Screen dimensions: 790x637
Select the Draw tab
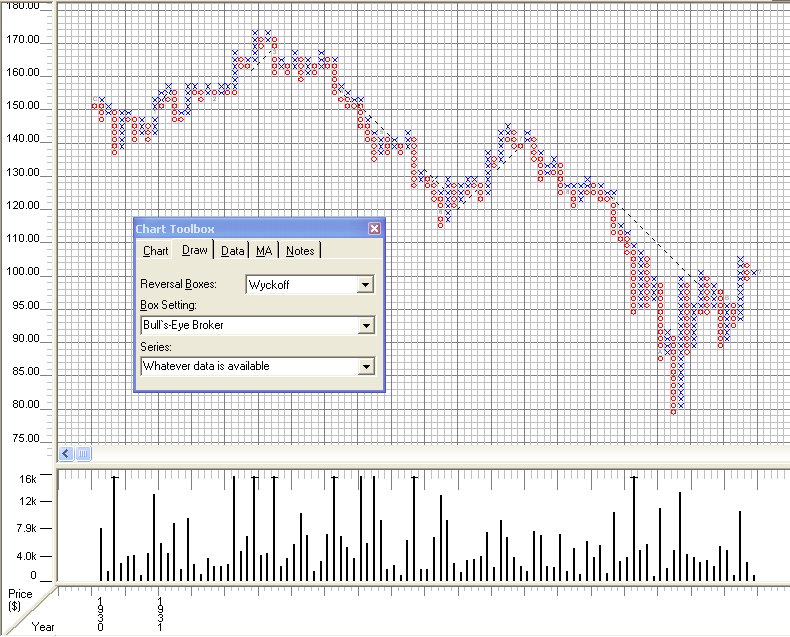194,249
